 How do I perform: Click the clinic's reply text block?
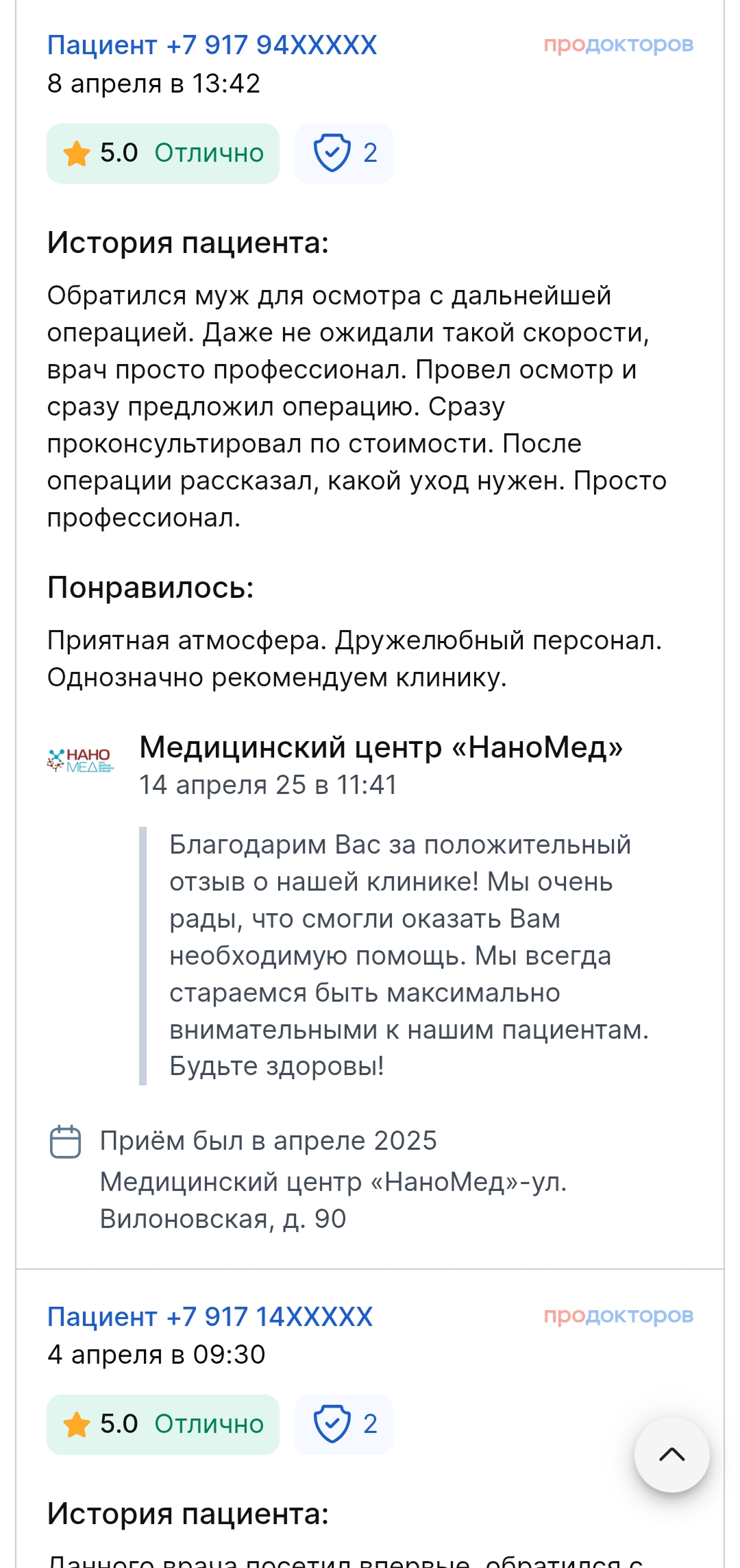tap(408, 955)
